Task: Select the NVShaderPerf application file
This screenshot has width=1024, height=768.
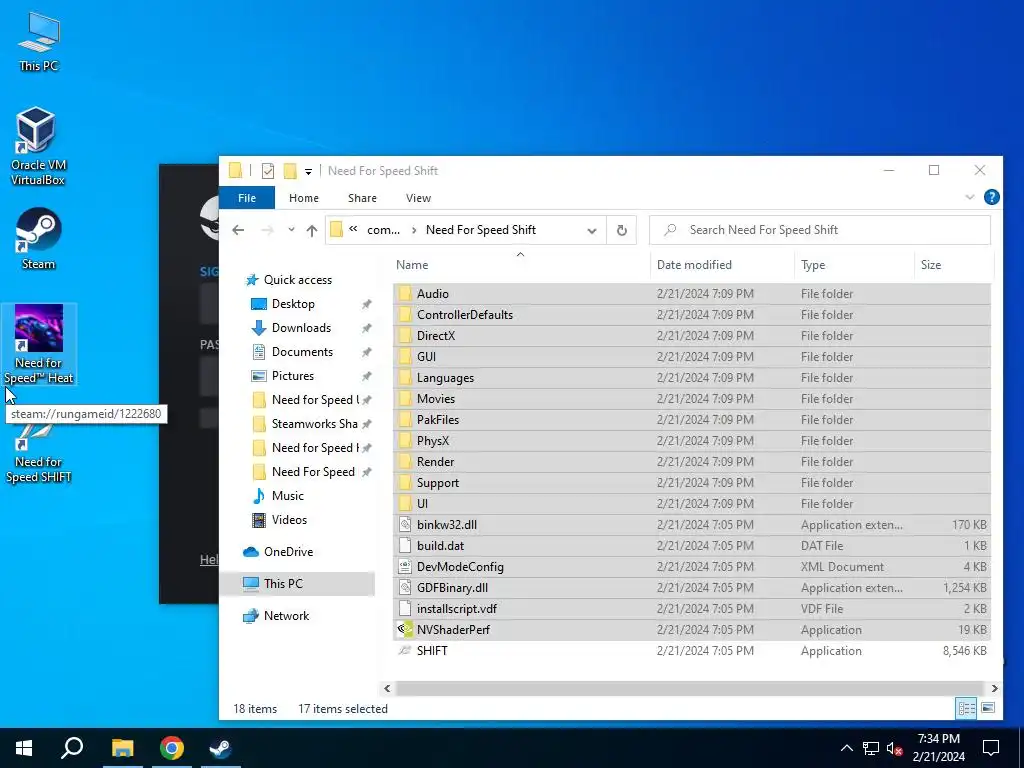Action: click(453, 630)
